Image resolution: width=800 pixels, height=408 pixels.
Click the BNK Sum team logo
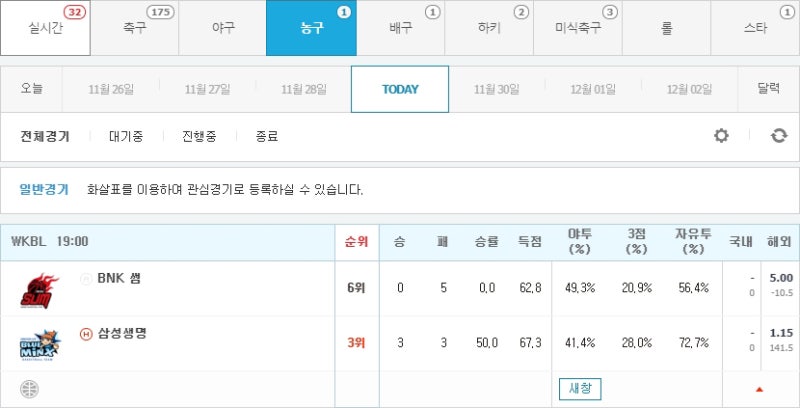(x=39, y=290)
